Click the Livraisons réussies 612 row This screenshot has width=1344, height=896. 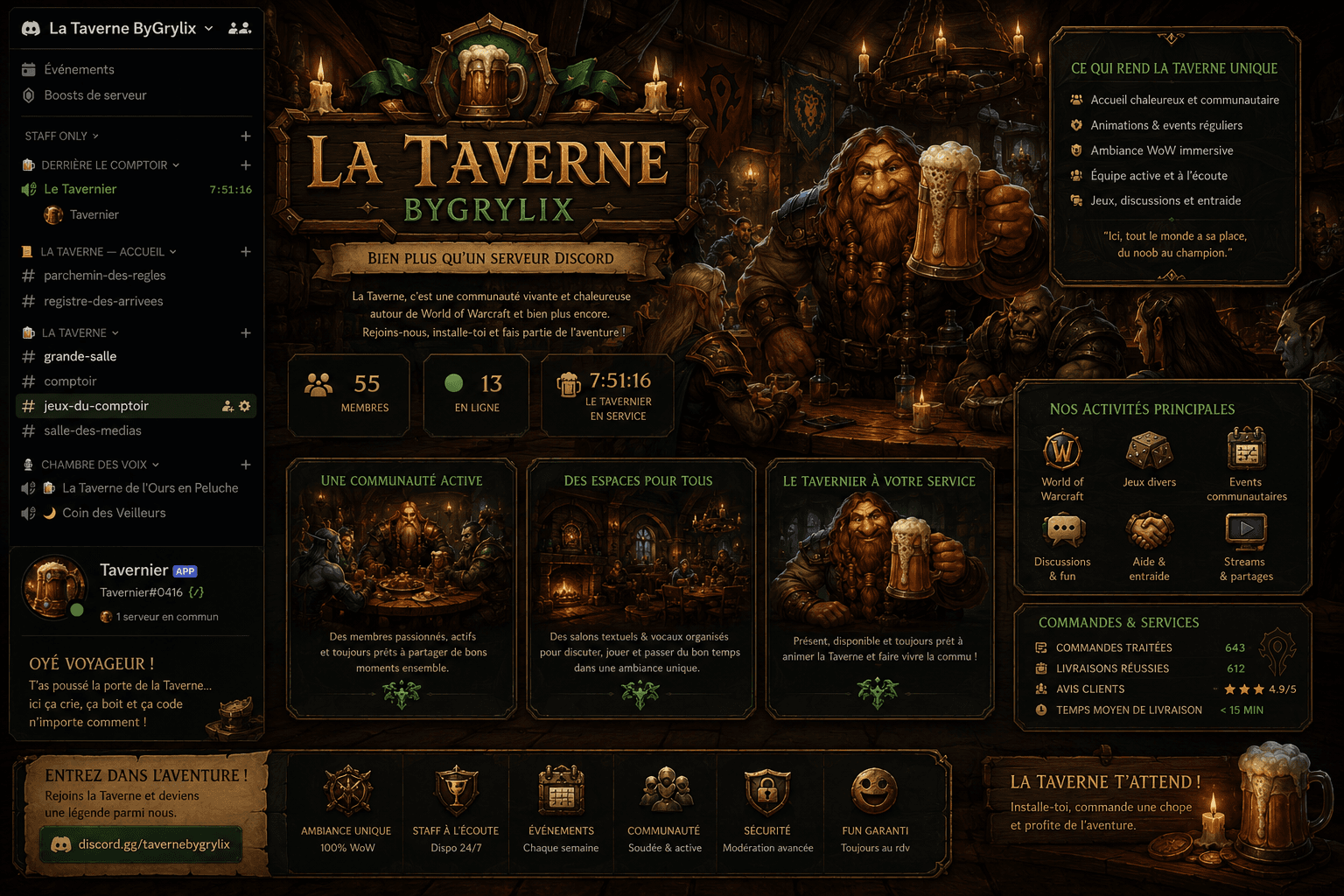click(1140, 668)
